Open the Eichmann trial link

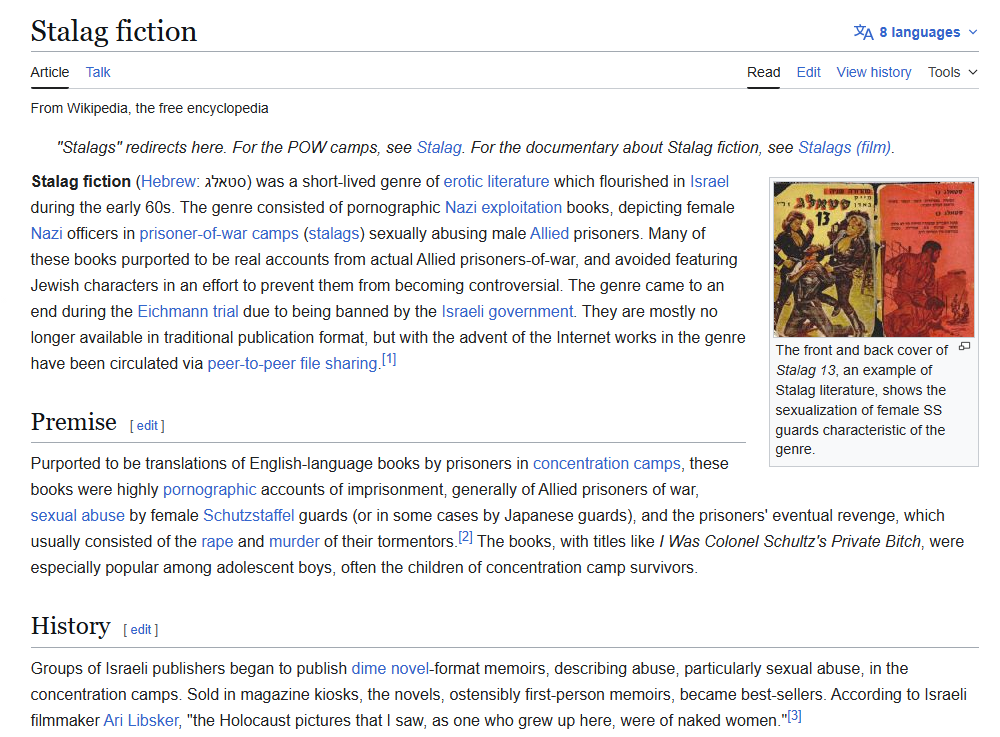(x=188, y=312)
